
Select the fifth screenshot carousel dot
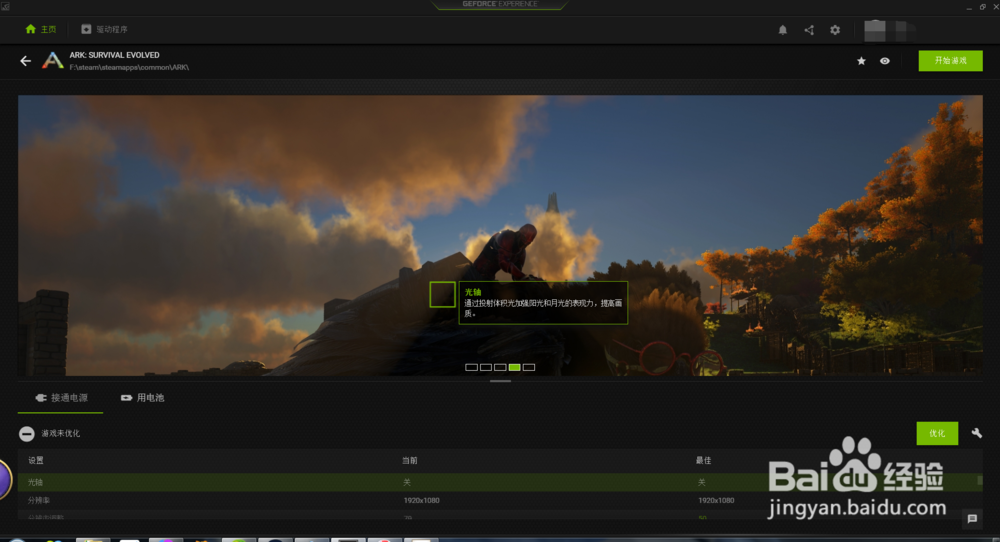pos(529,367)
